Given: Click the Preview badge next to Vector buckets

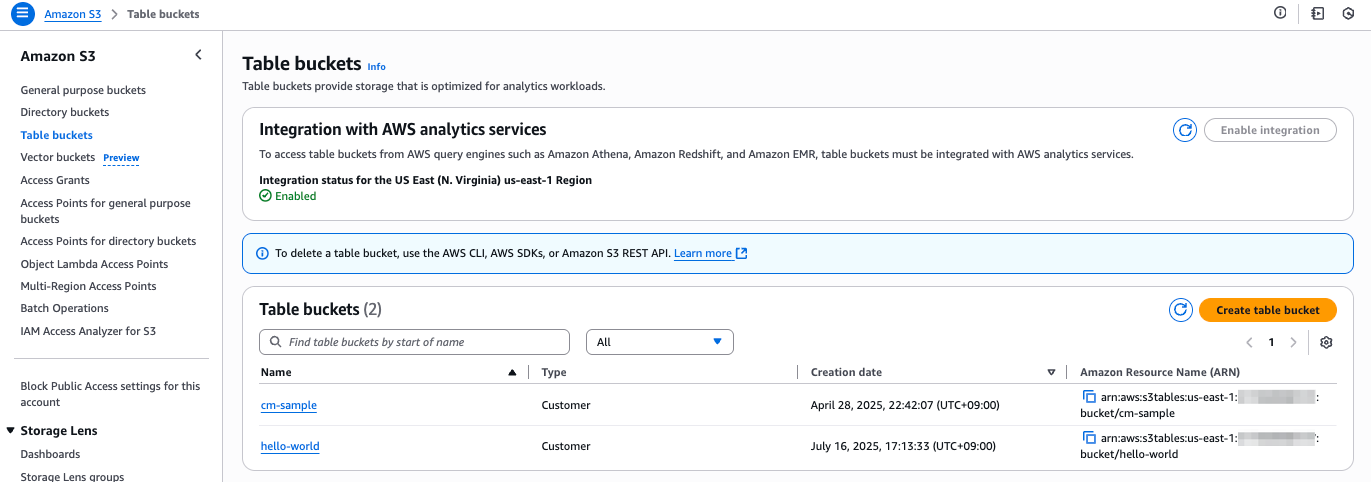Looking at the screenshot, I should 121,158.
